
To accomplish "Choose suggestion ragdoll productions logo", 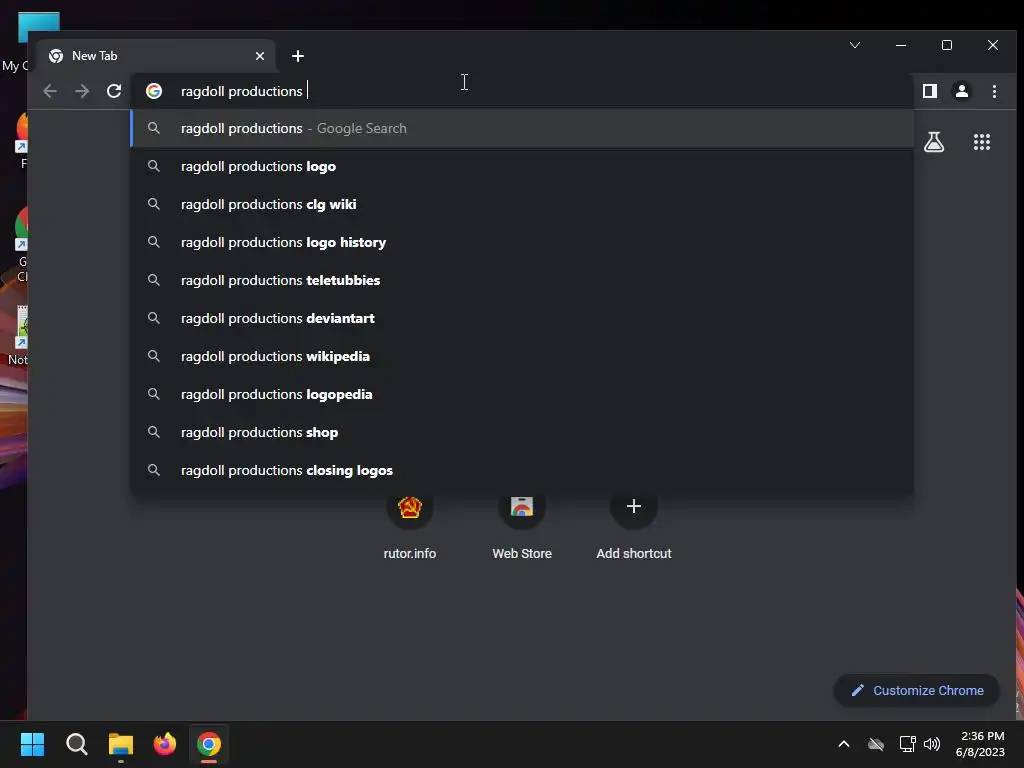I will (x=522, y=167).
